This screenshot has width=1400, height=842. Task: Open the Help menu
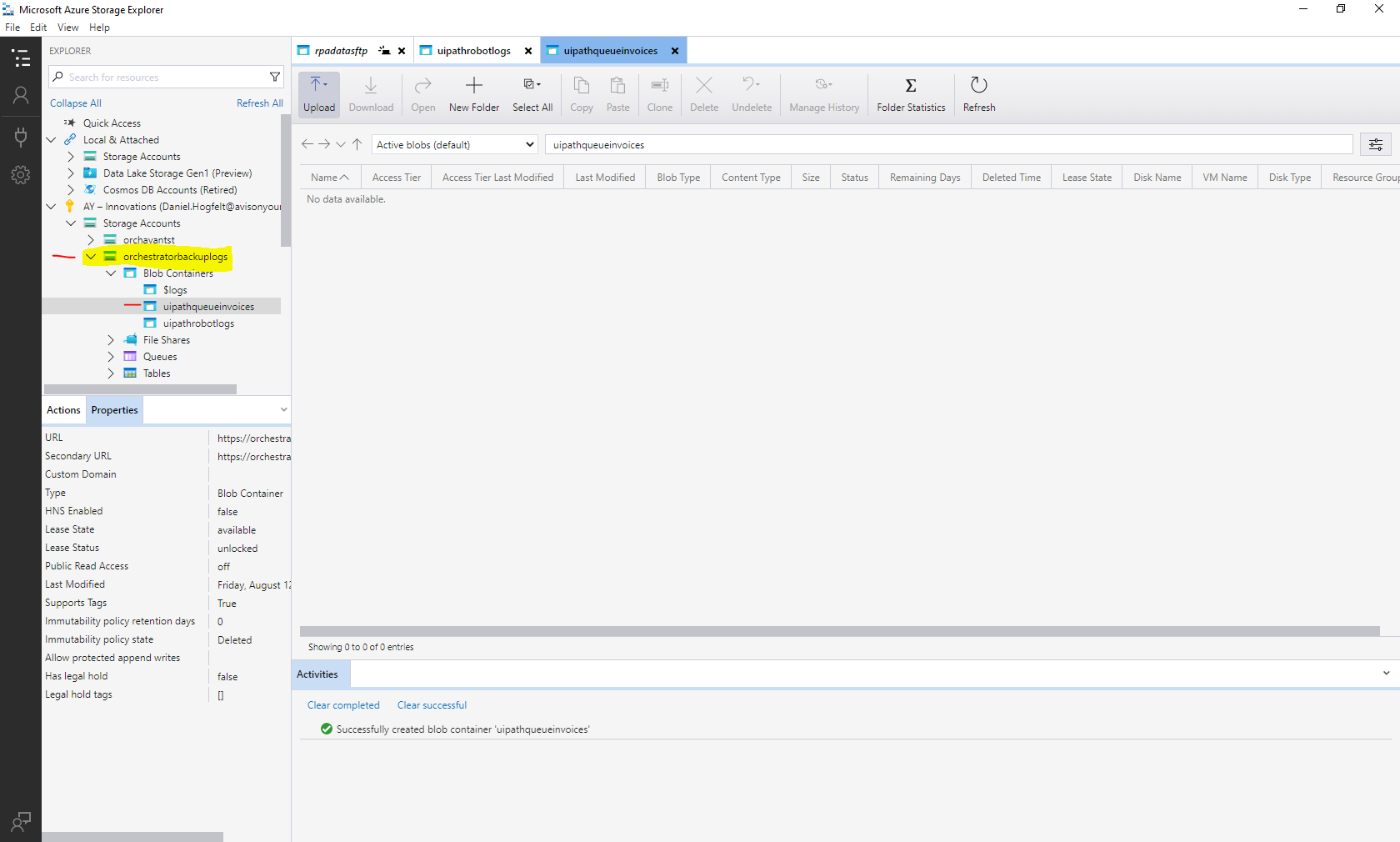(x=99, y=28)
